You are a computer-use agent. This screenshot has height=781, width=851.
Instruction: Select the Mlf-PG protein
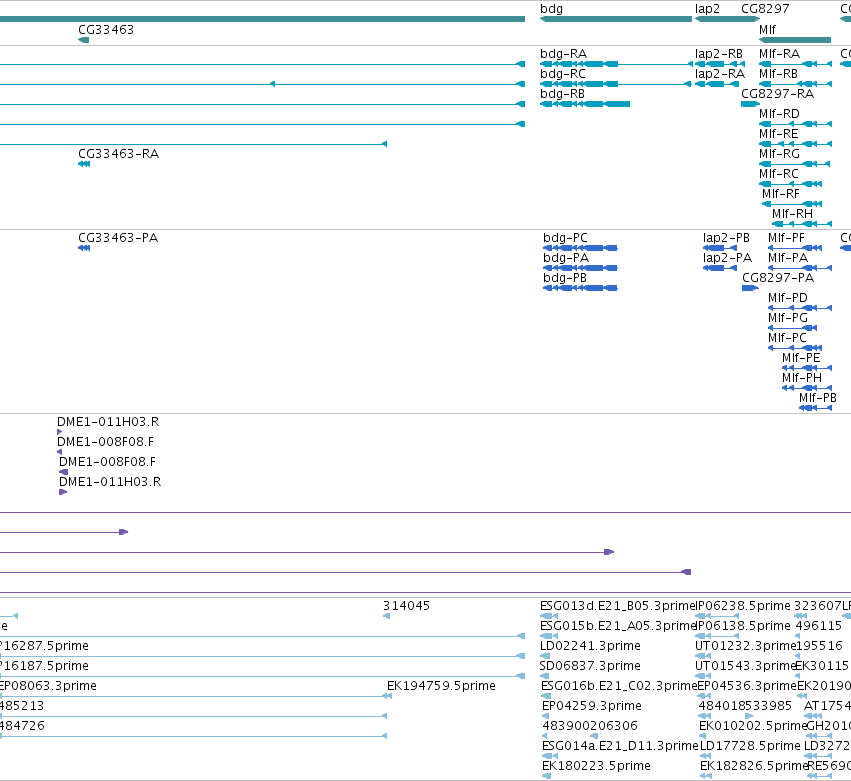point(792,328)
